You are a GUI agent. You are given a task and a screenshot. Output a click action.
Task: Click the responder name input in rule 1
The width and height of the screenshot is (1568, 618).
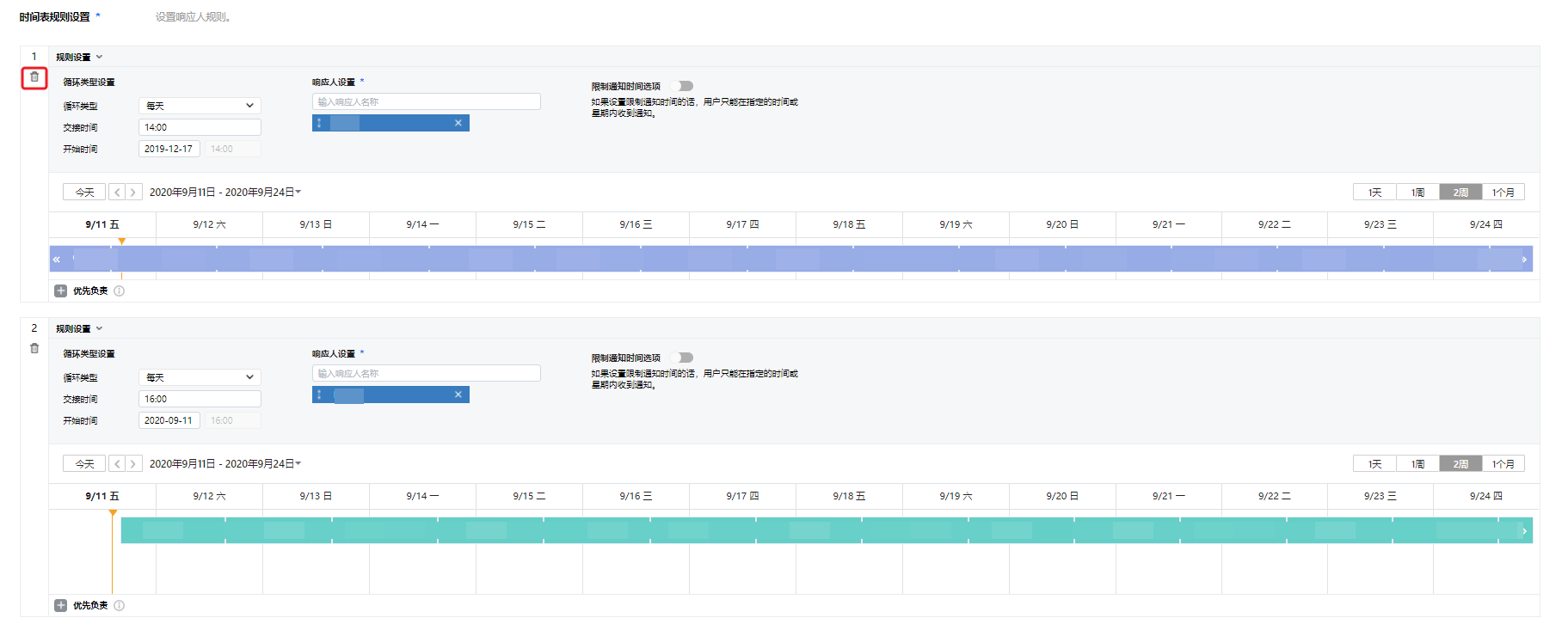(x=426, y=101)
